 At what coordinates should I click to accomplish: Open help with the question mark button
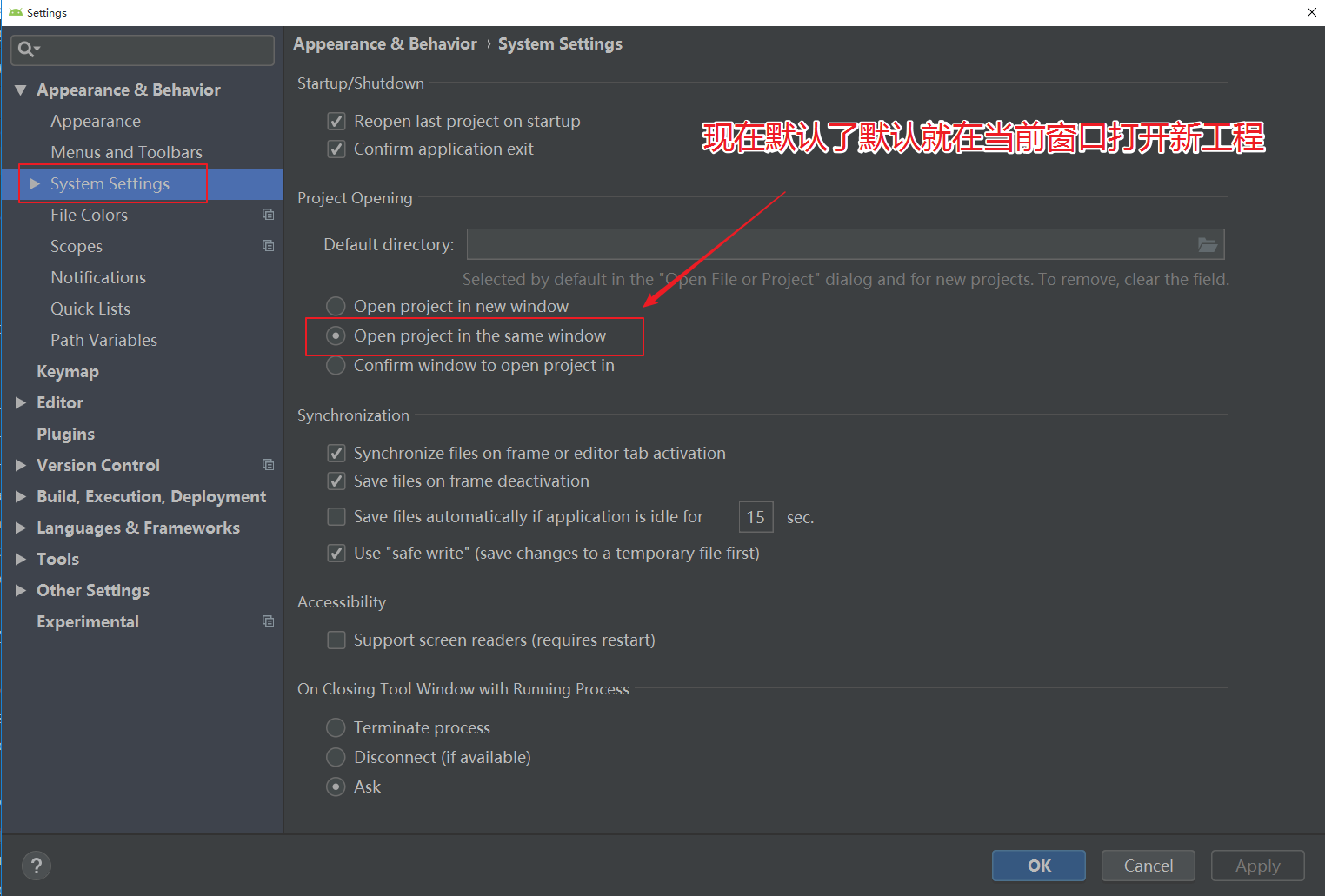pos(37,866)
